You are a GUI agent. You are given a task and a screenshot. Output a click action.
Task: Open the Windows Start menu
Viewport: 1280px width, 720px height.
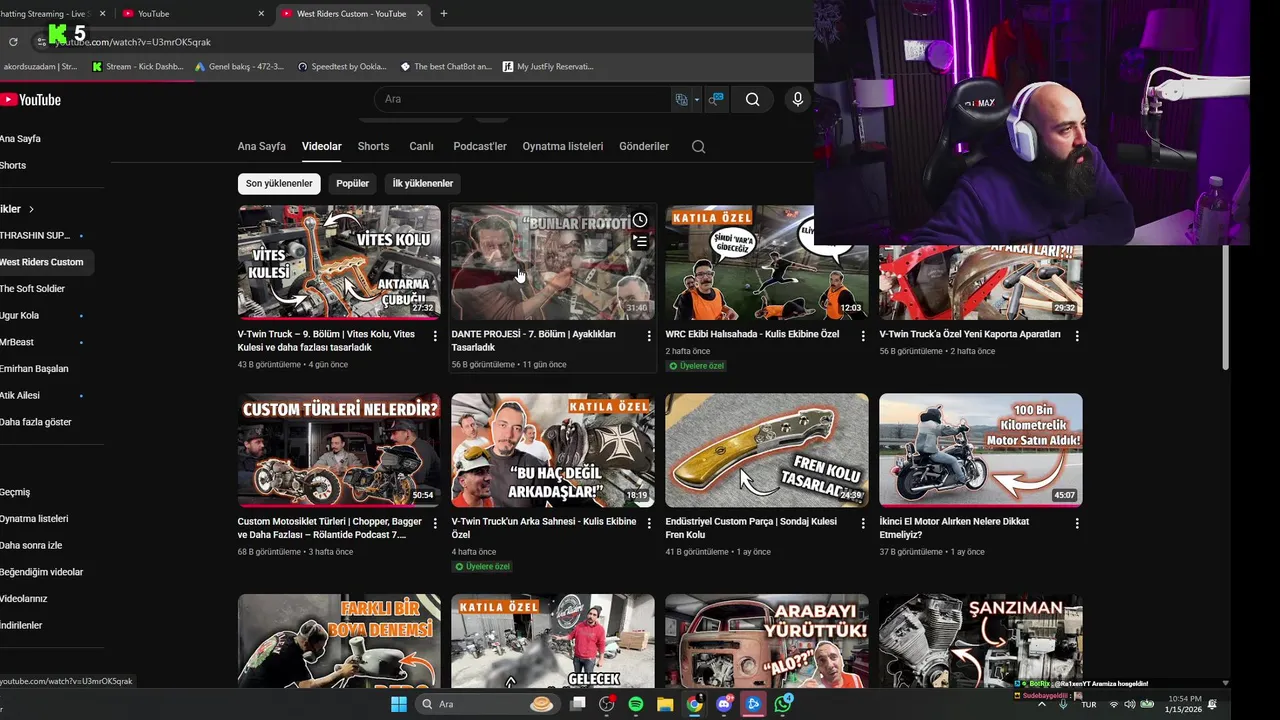398,704
